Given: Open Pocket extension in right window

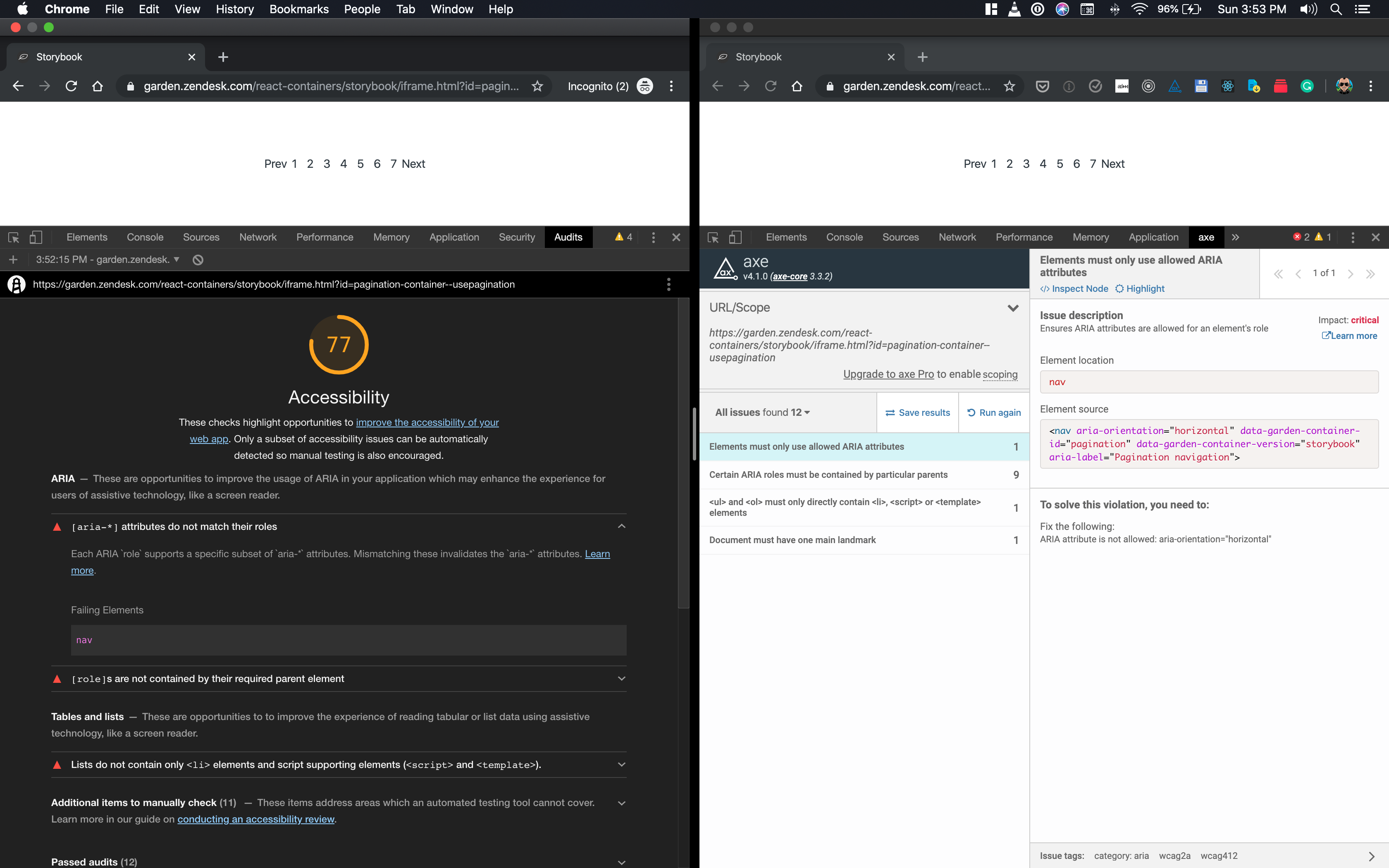Looking at the screenshot, I should point(1042,86).
